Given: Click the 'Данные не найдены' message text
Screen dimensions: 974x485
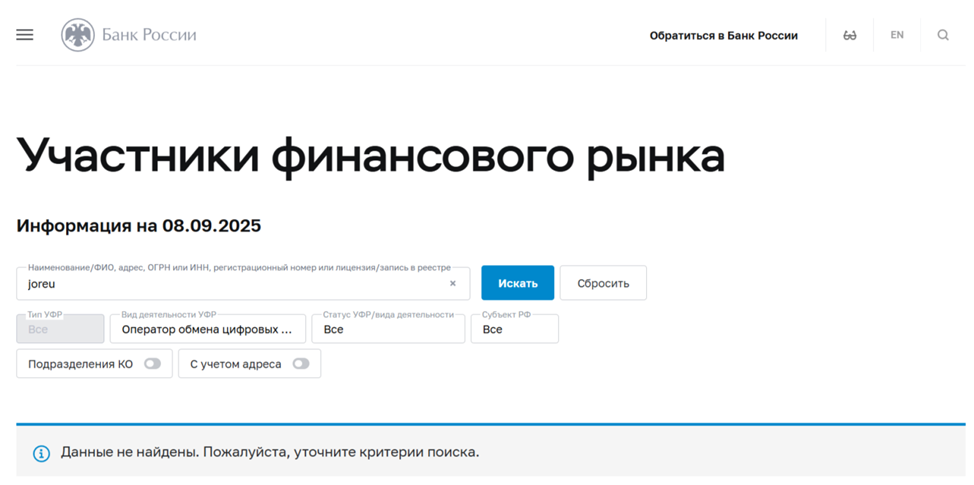Looking at the screenshot, I should pos(270,452).
